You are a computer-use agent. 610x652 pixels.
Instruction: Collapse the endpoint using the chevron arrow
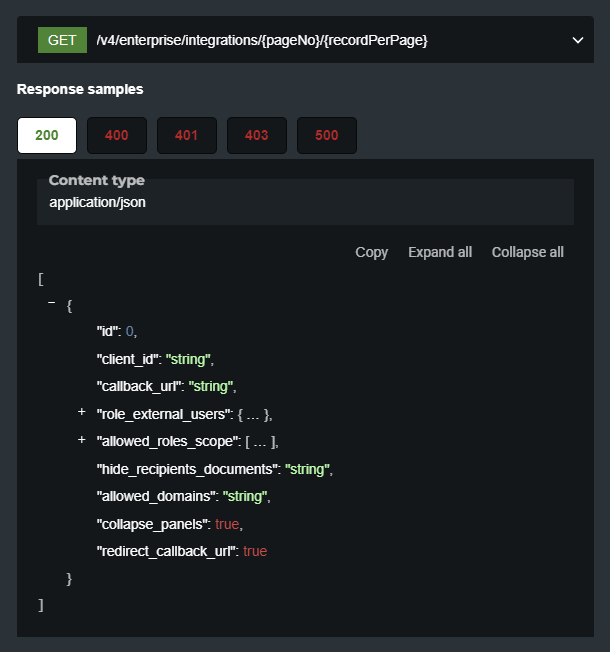coord(577,40)
